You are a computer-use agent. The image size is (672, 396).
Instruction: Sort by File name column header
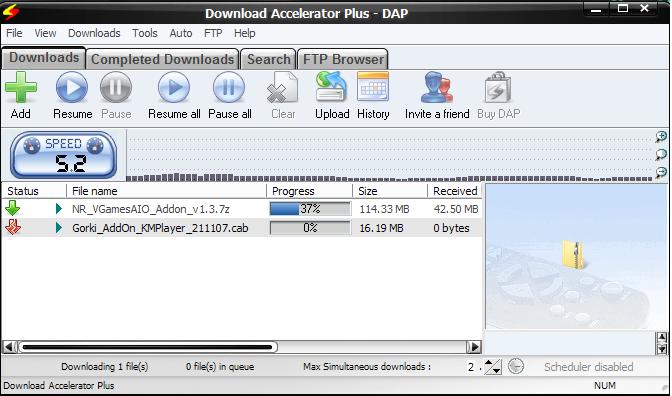pyautogui.click(x=166, y=191)
